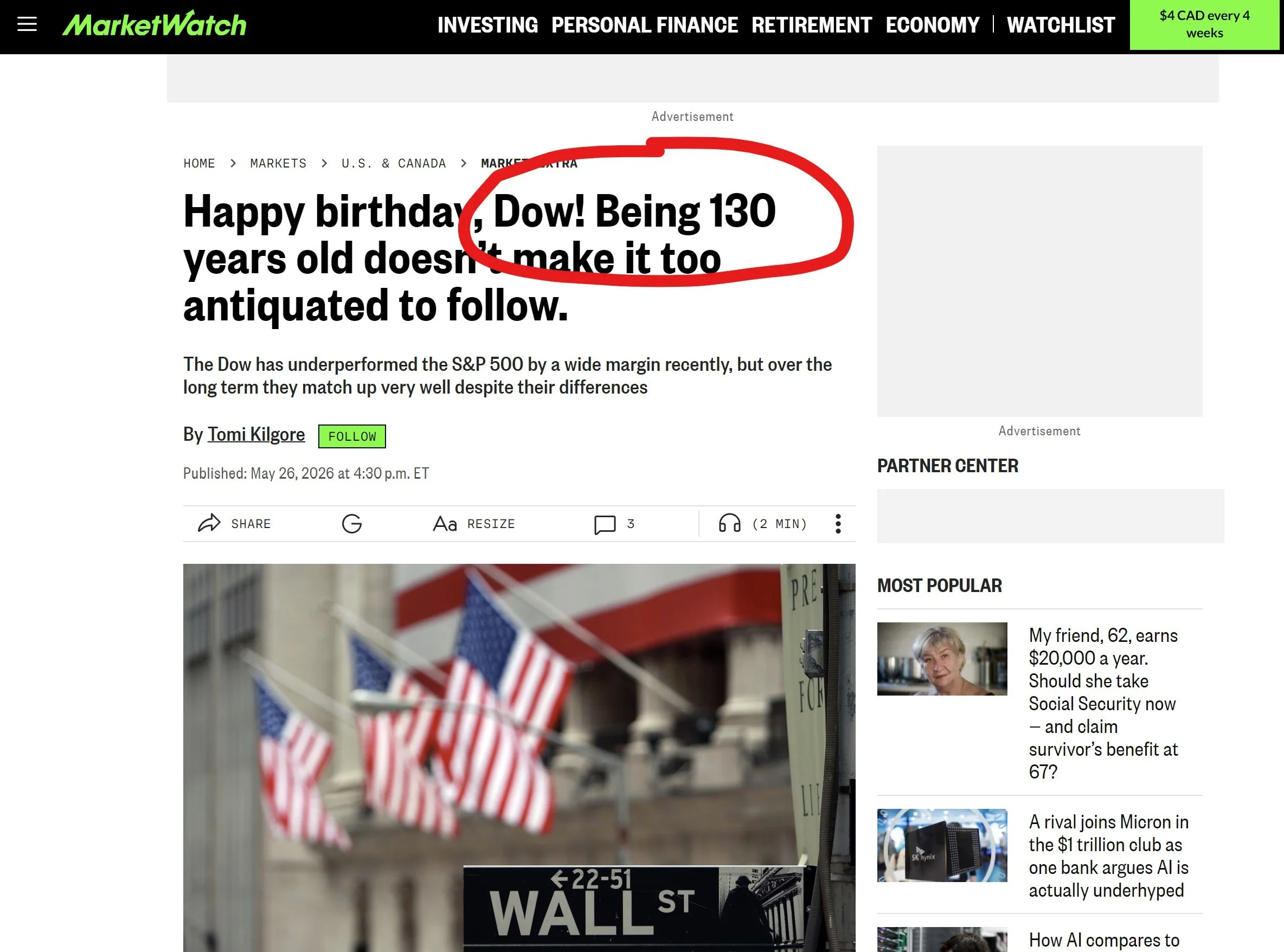
Task: Open author Tomi Kilgore's profile
Action: point(256,434)
